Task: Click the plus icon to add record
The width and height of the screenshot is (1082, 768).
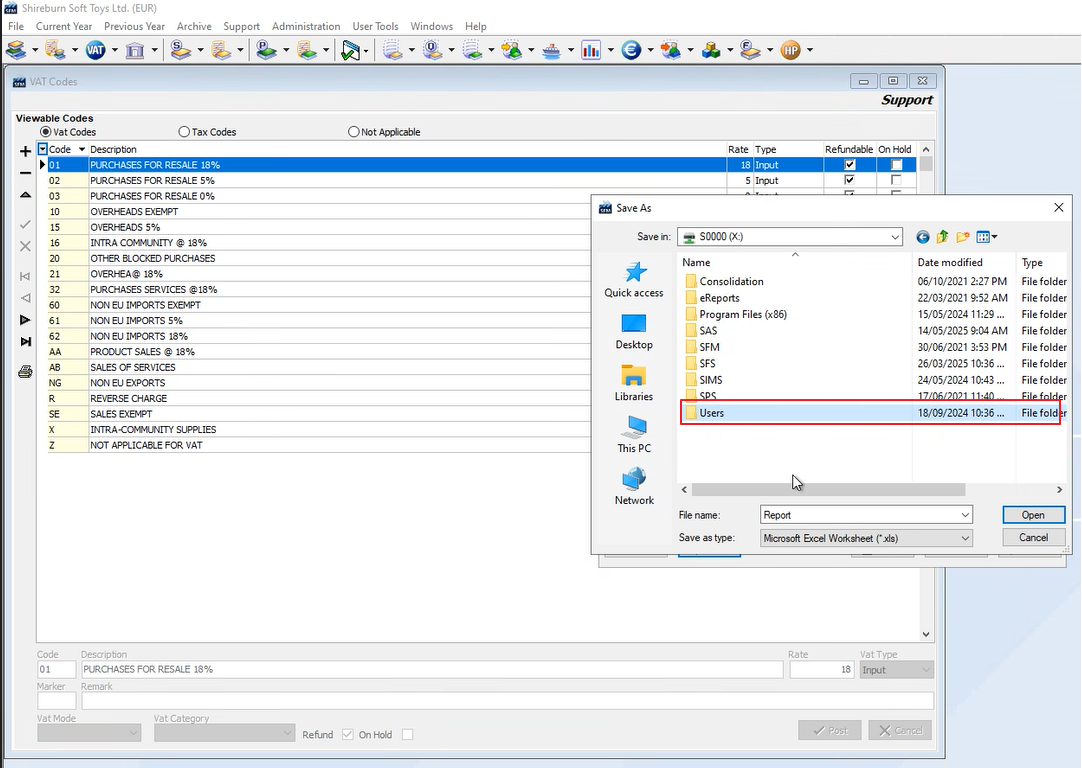Action: click(26, 152)
